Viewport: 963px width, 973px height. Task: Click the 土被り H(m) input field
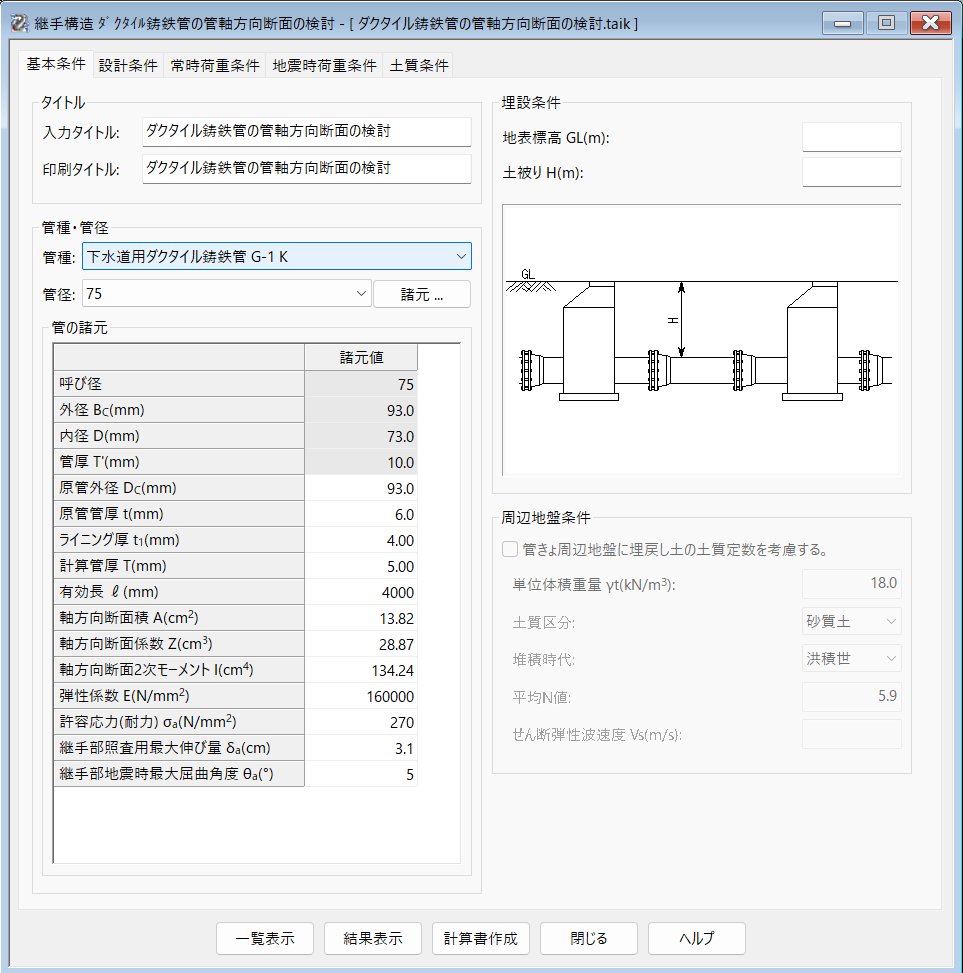point(851,172)
